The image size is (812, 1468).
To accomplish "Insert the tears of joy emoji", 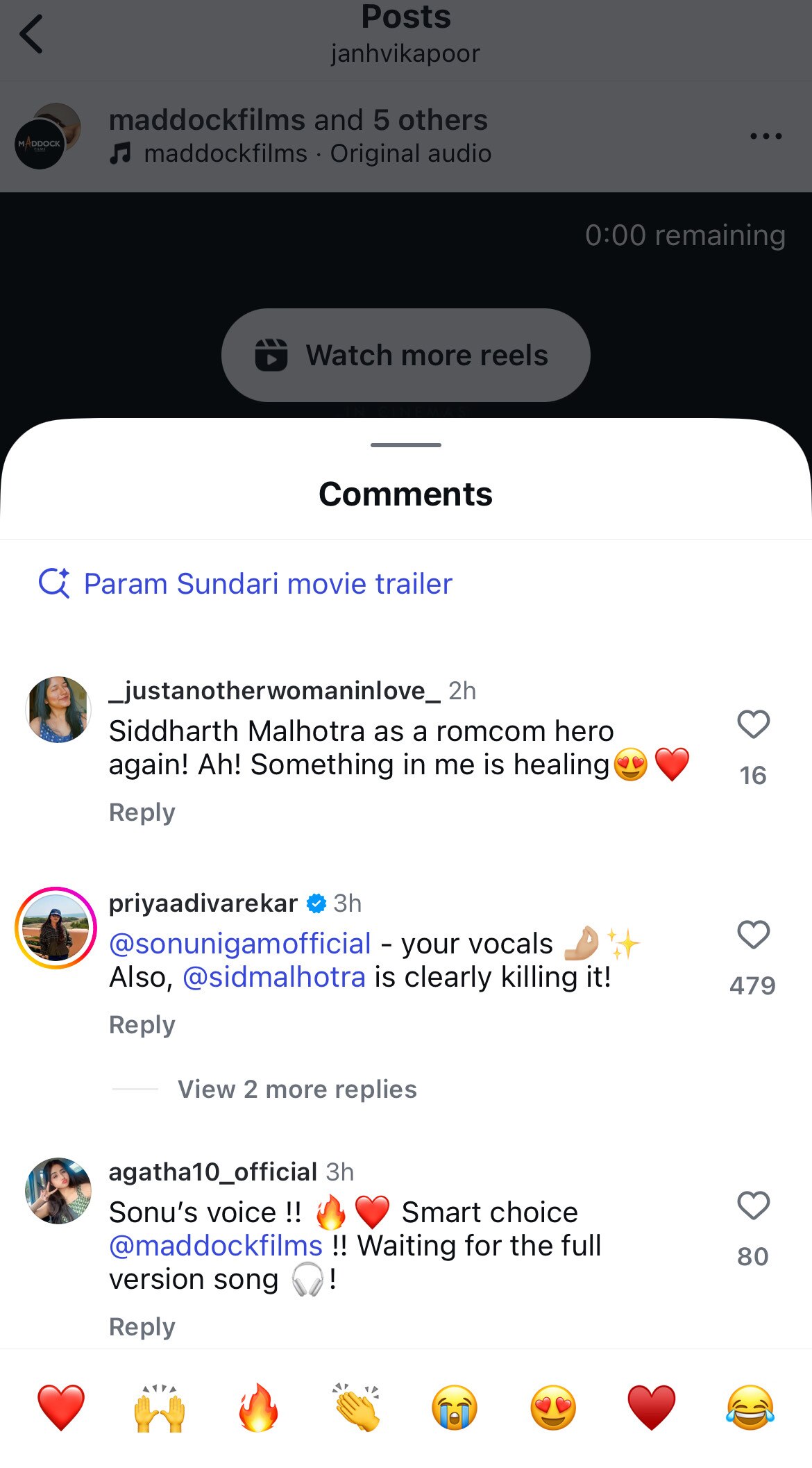I will [750, 1408].
